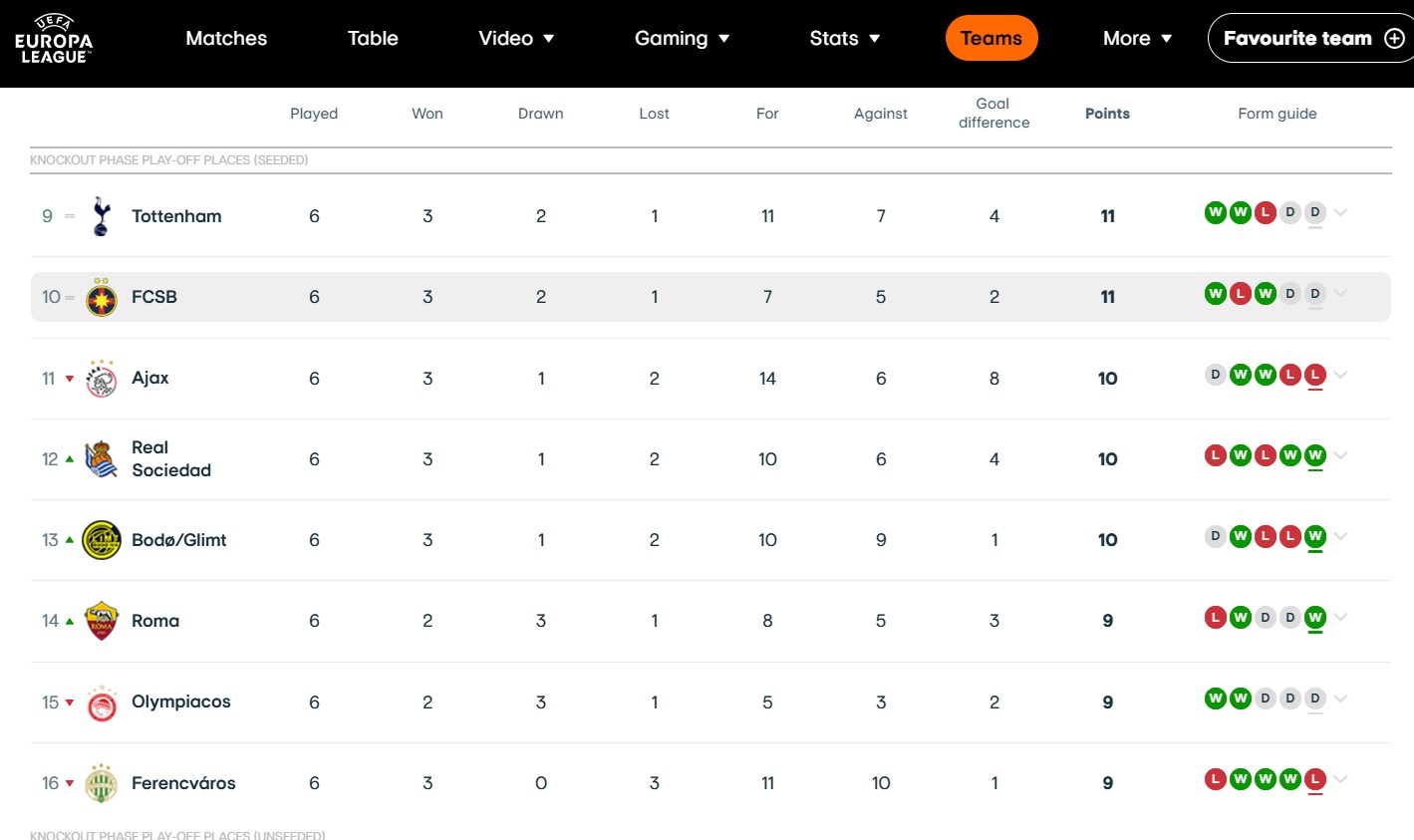Click the Olympiacos club badge
Viewport: 1414px width, 840px height.
101,702
